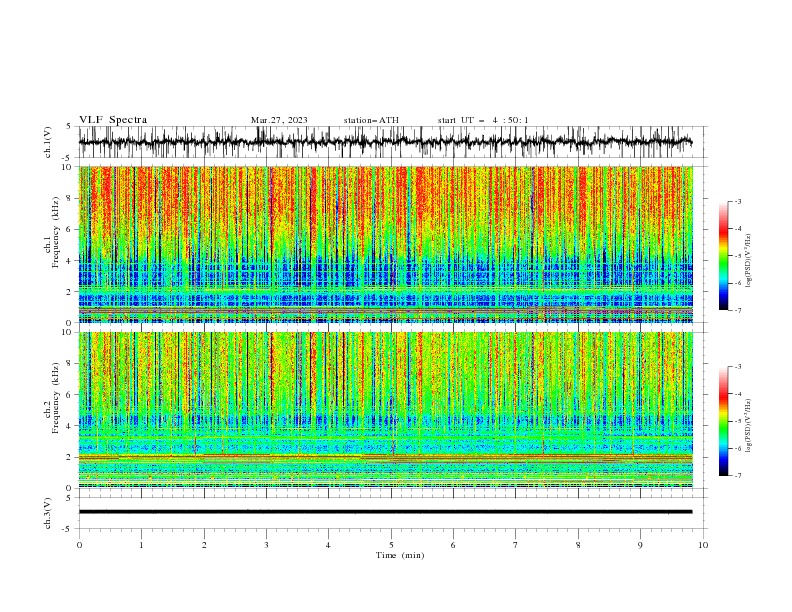This screenshot has width=792, height=612.
Task: Click the lower colorbar "-7" tick label
Action: [x=738, y=476]
